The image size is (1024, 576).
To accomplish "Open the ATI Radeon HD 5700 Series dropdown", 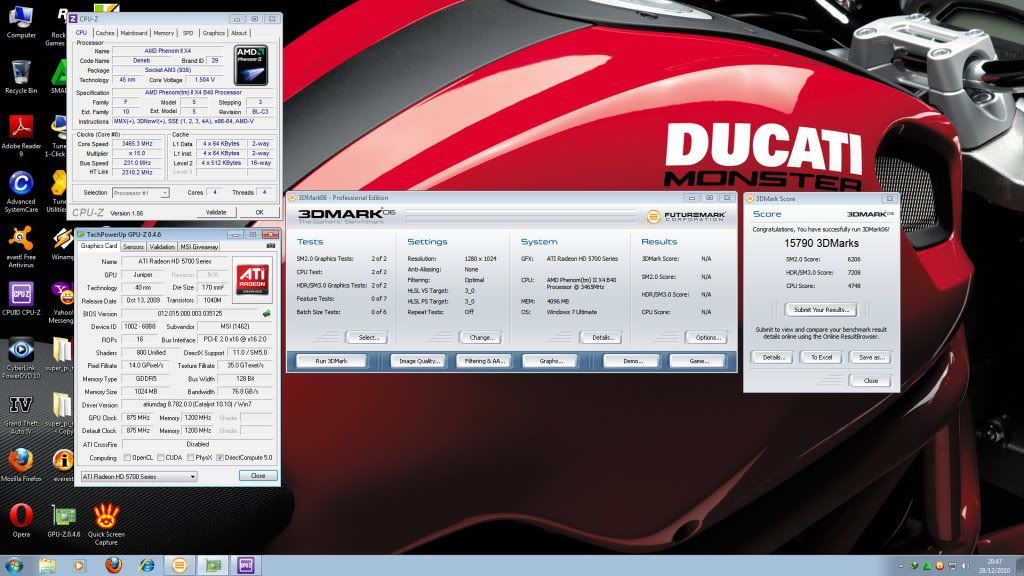I will (x=138, y=477).
